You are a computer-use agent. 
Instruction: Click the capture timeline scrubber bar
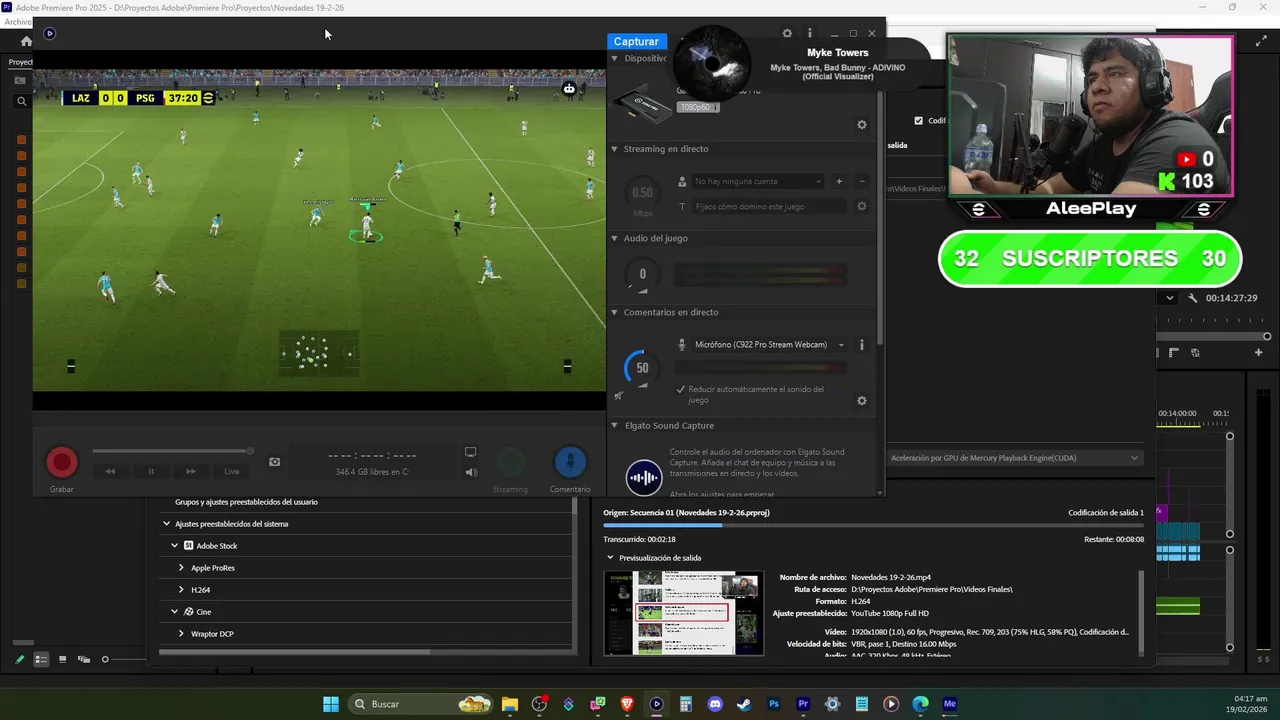[172, 451]
